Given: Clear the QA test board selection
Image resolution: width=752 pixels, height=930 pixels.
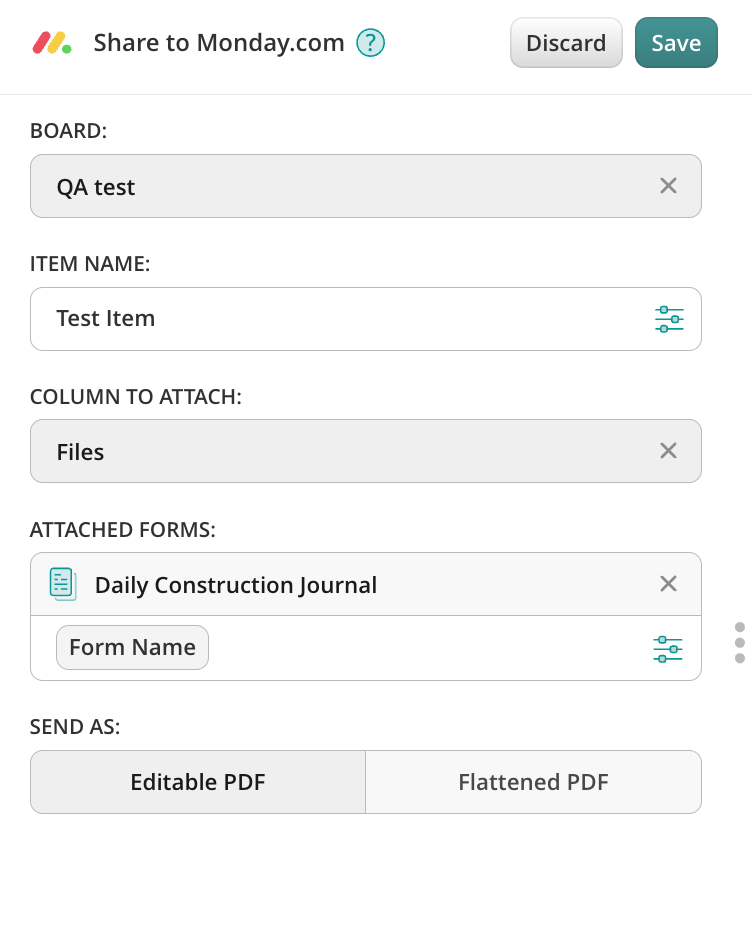Looking at the screenshot, I should [668, 186].
